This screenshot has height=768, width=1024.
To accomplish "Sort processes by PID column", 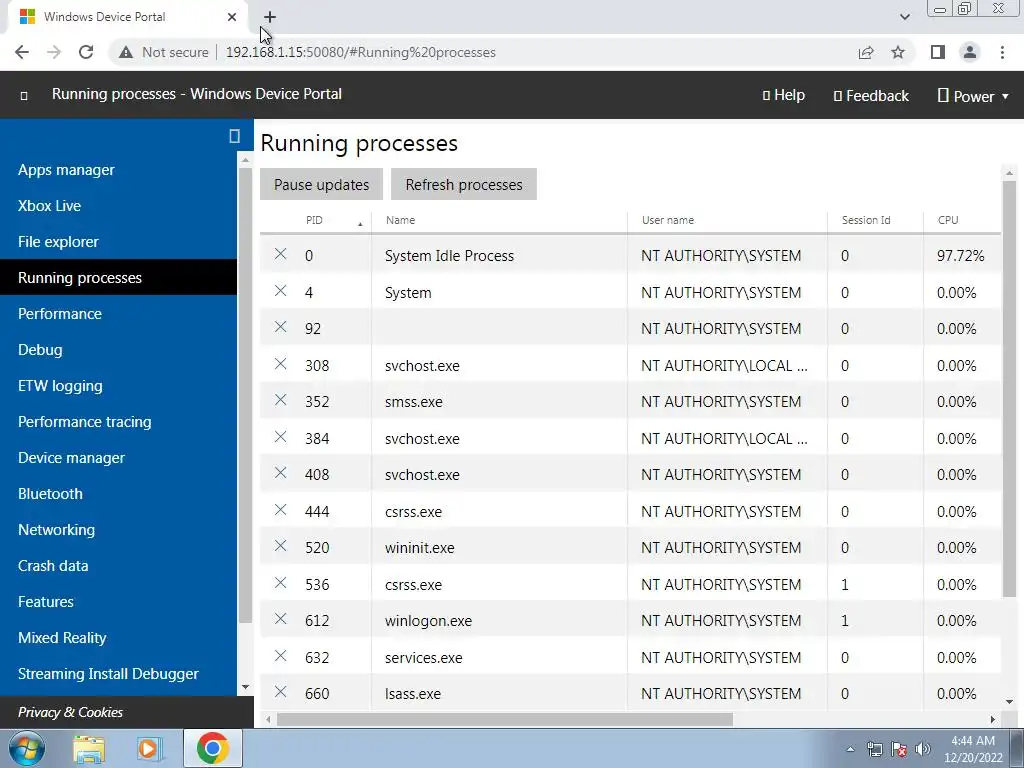I will tap(314, 220).
